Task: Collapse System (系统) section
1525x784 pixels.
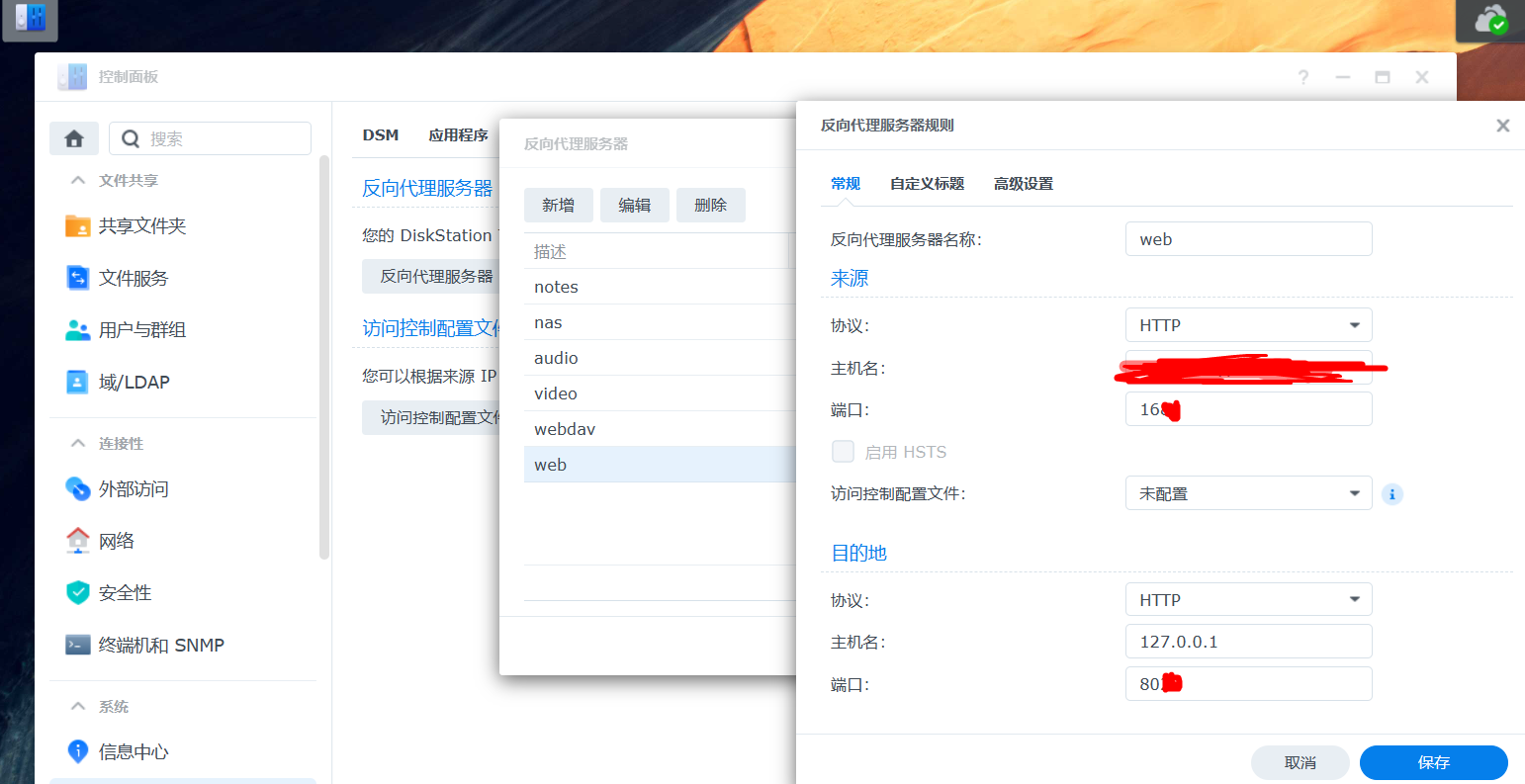Action: click(78, 706)
